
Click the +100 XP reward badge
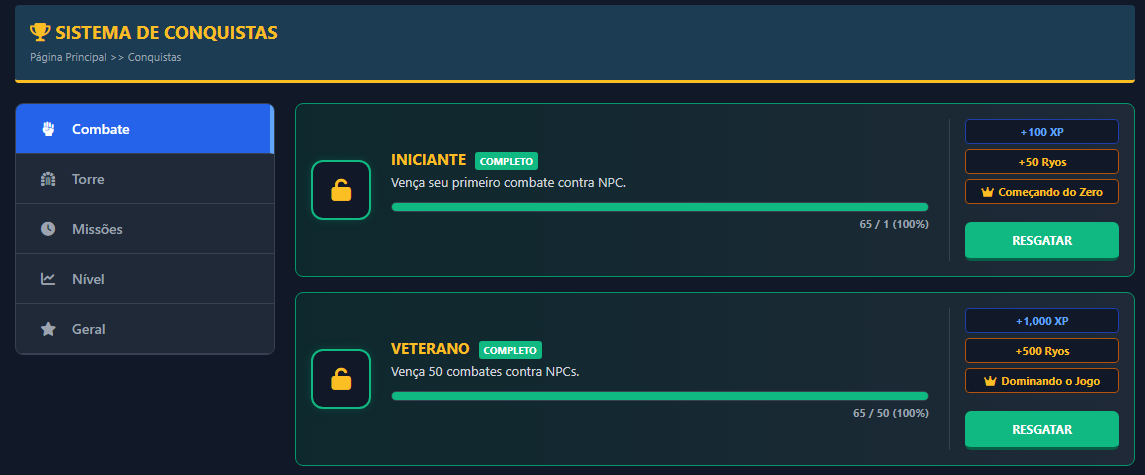[x=1041, y=132]
